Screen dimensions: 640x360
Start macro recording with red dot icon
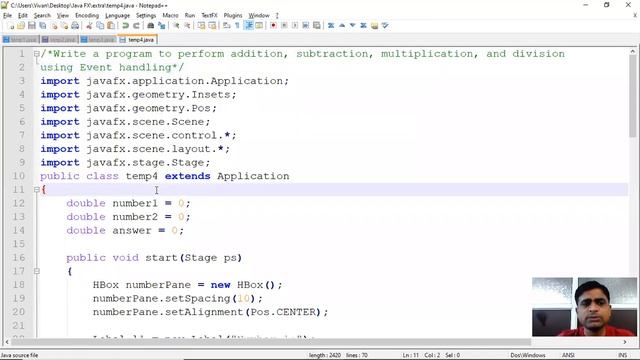pos(273,26)
